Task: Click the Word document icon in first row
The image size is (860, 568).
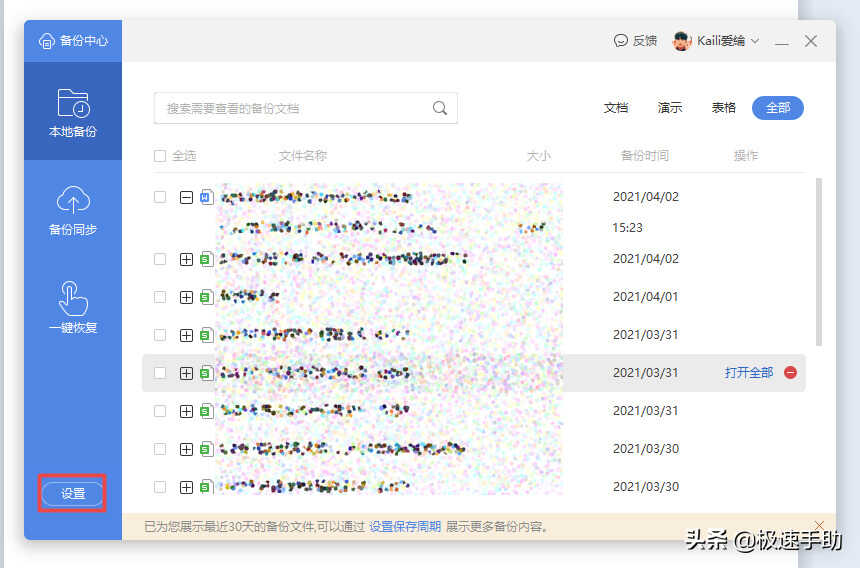Action: click(x=206, y=197)
